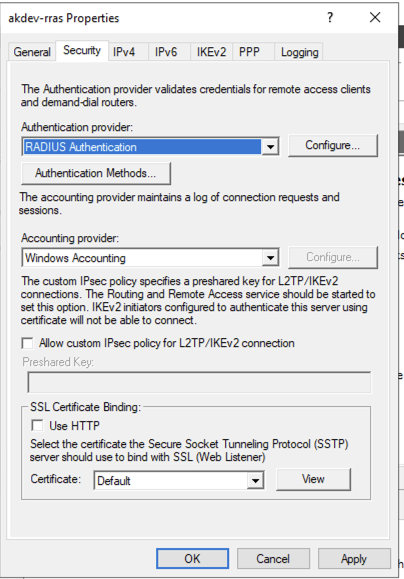Image resolution: width=404 pixels, height=579 pixels.
Task: Select the PPP tab
Action: click(249, 52)
